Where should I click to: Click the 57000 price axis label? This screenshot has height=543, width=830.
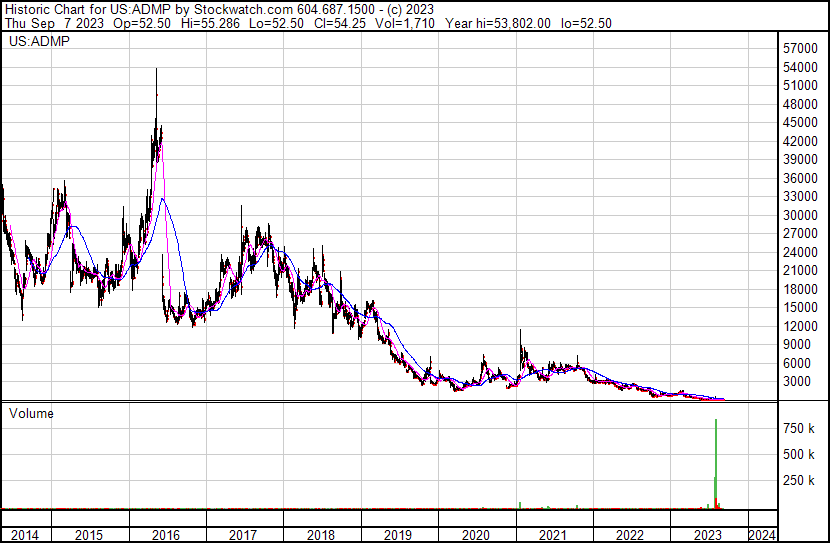coord(803,48)
